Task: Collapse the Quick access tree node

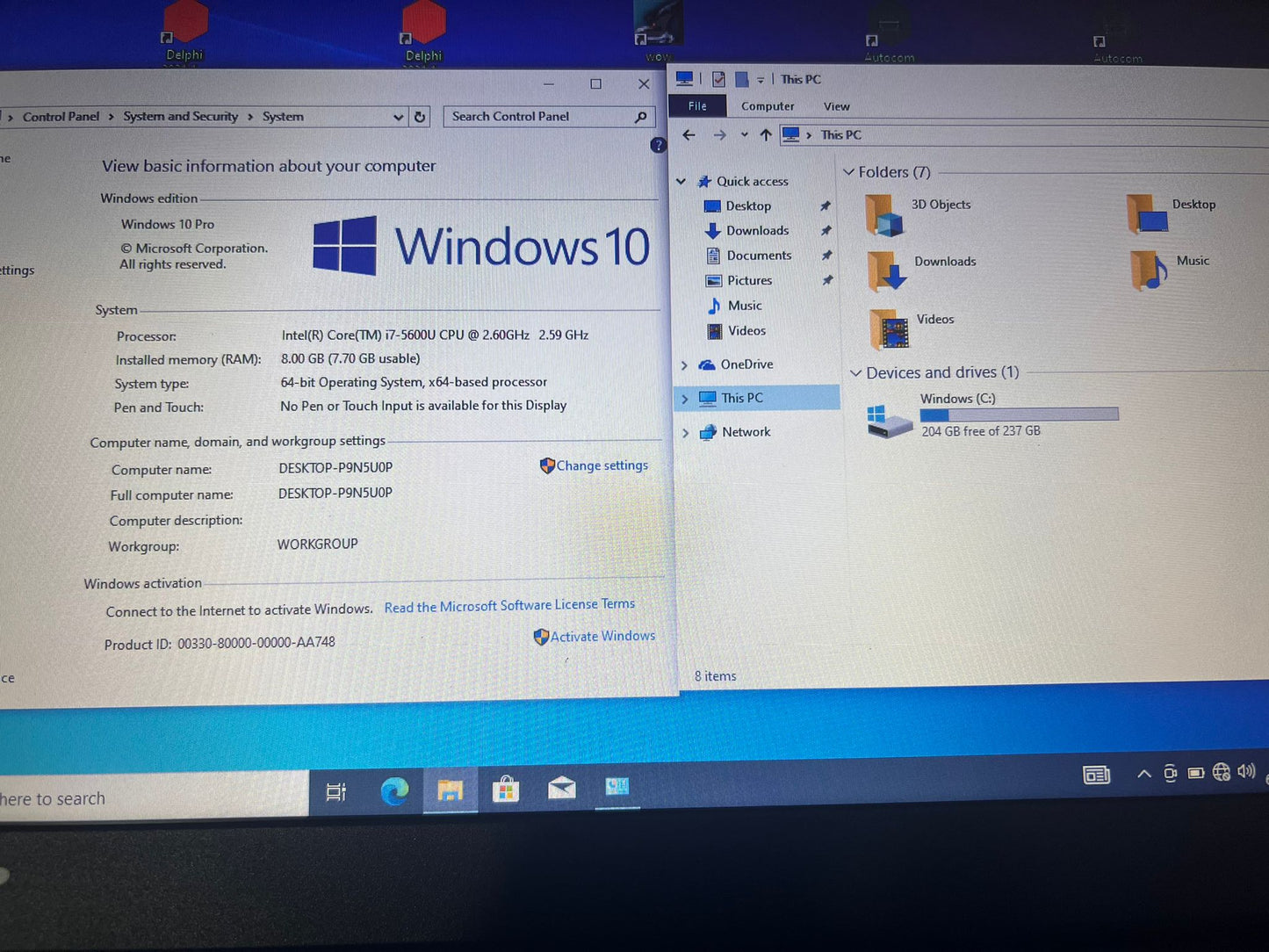Action: pyautogui.click(x=681, y=182)
